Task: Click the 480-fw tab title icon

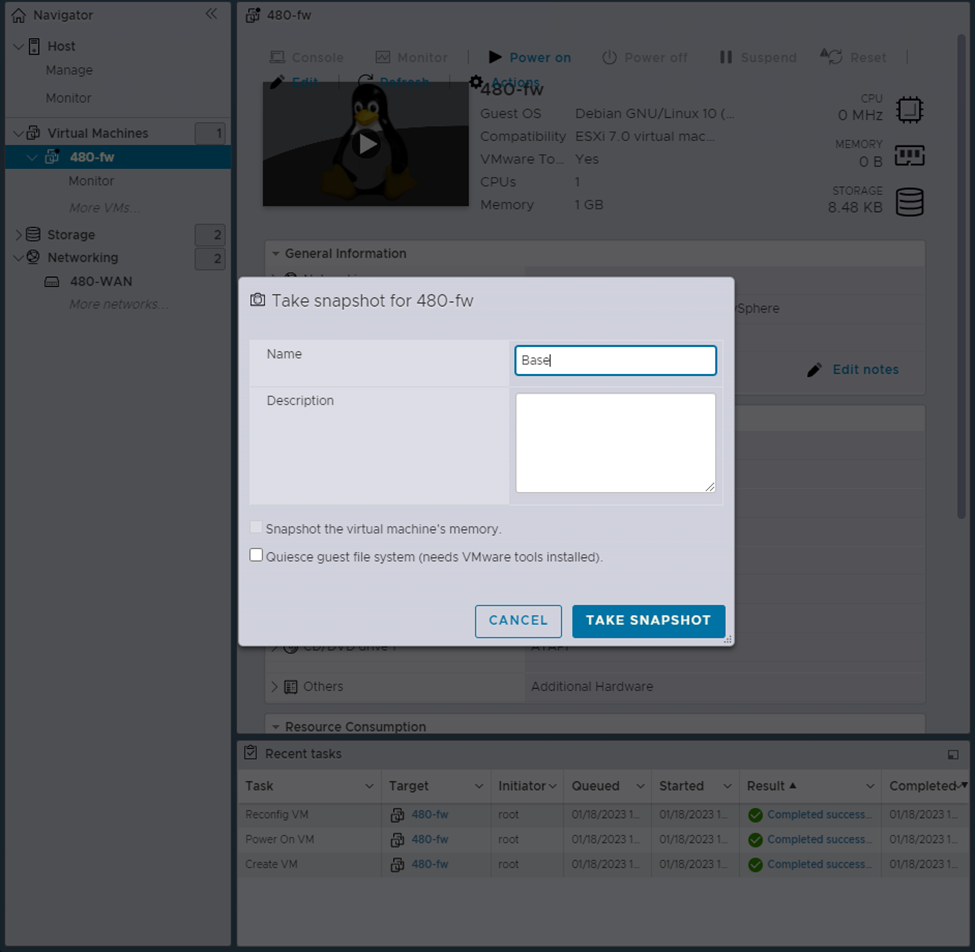Action: click(x=252, y=15)
